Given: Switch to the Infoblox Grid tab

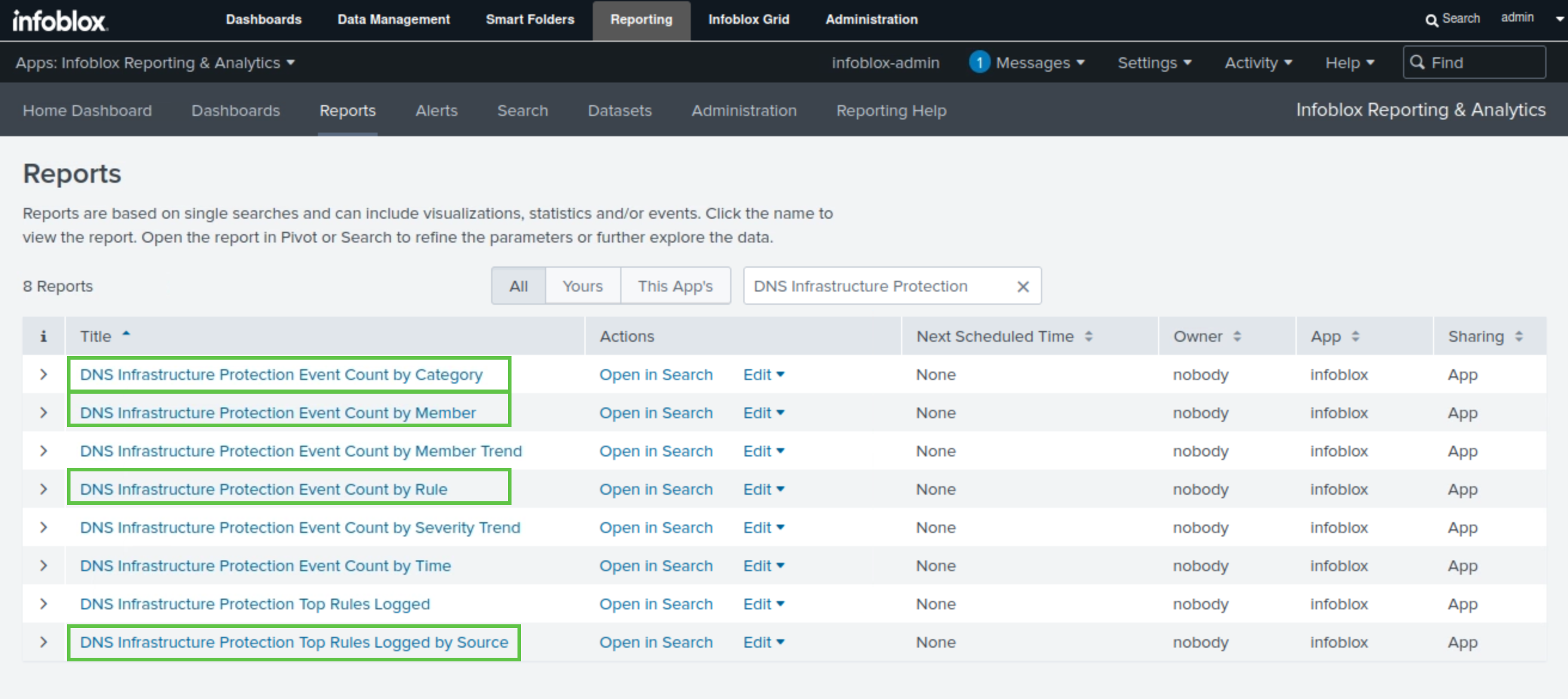Looking at the screenshot, I should [749, 20].
